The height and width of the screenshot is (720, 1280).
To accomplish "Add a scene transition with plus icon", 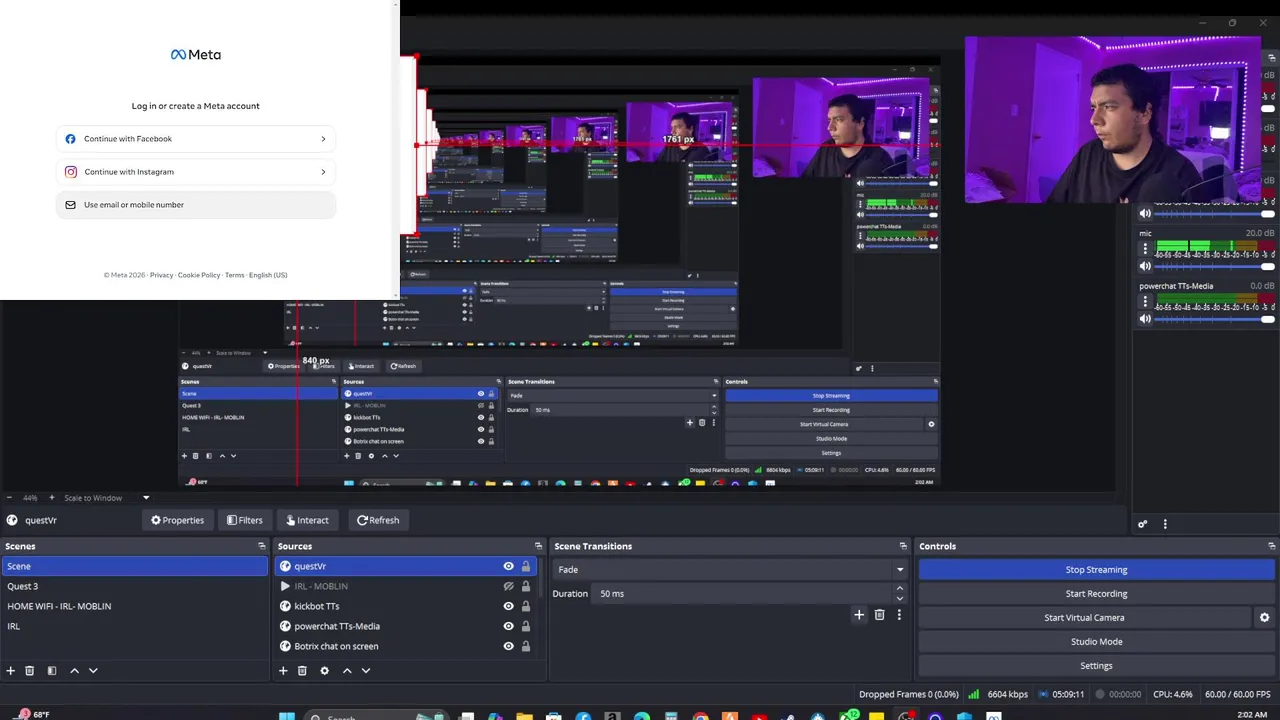I will (x=858, y=615).
